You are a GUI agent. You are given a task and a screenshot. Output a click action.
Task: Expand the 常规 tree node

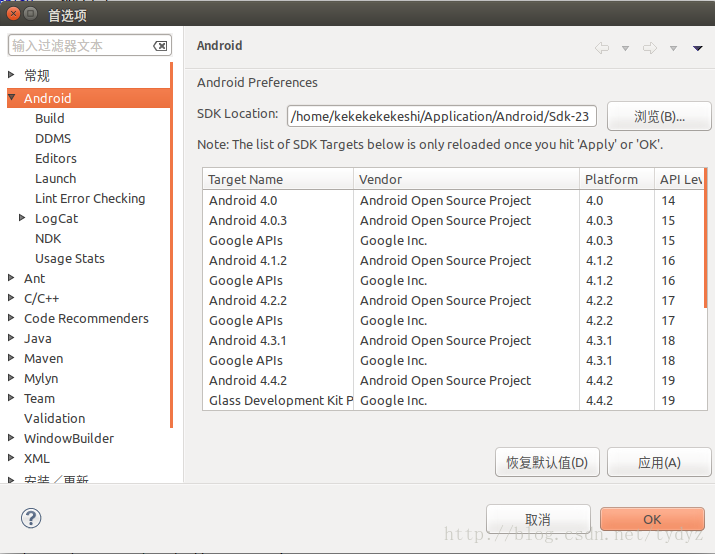pos(11,75)
